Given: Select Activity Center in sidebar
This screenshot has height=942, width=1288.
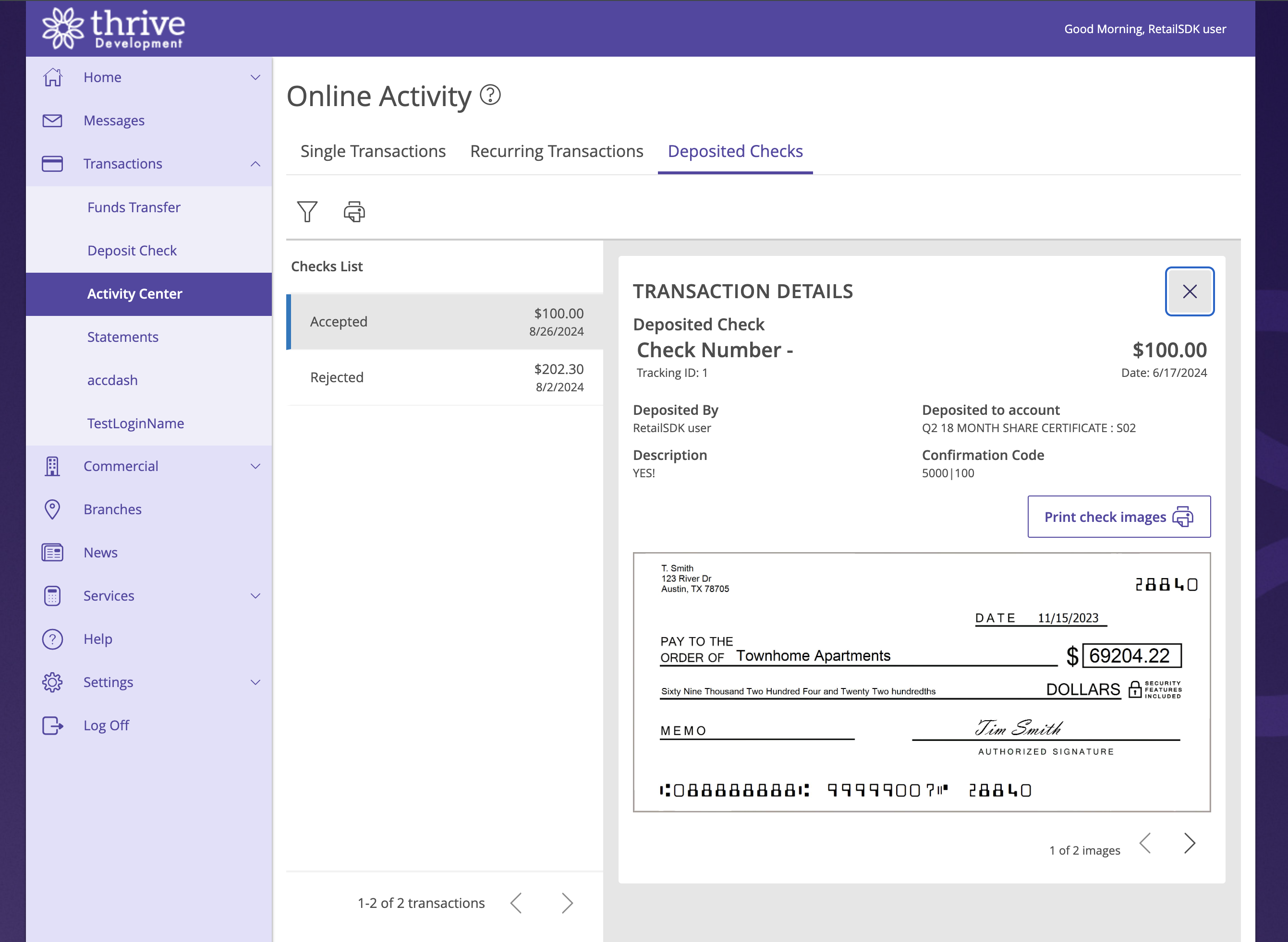Looking at the screenshot, I should coord(149,294).
